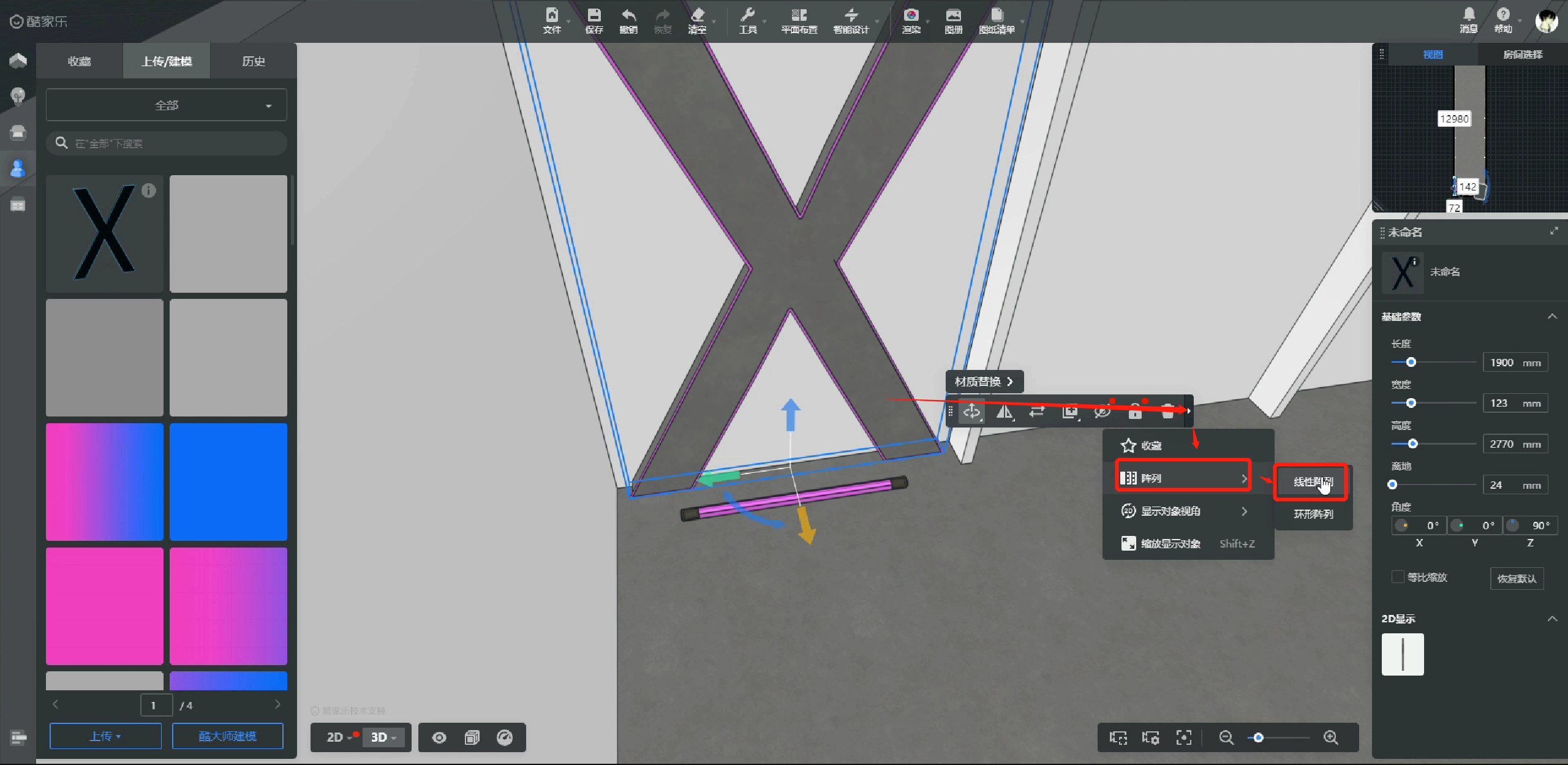Click the duplicate/copy icon in floating toolbar
1568x765 pixels.
click(1069, 412)
